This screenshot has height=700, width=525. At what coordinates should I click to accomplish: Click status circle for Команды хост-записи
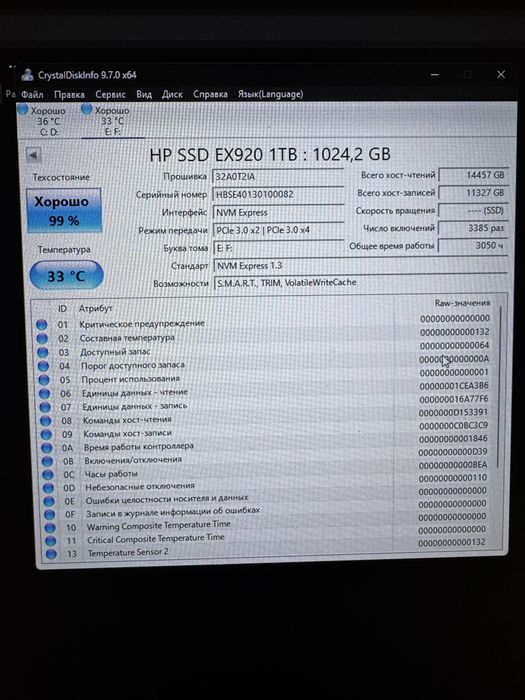46,434
